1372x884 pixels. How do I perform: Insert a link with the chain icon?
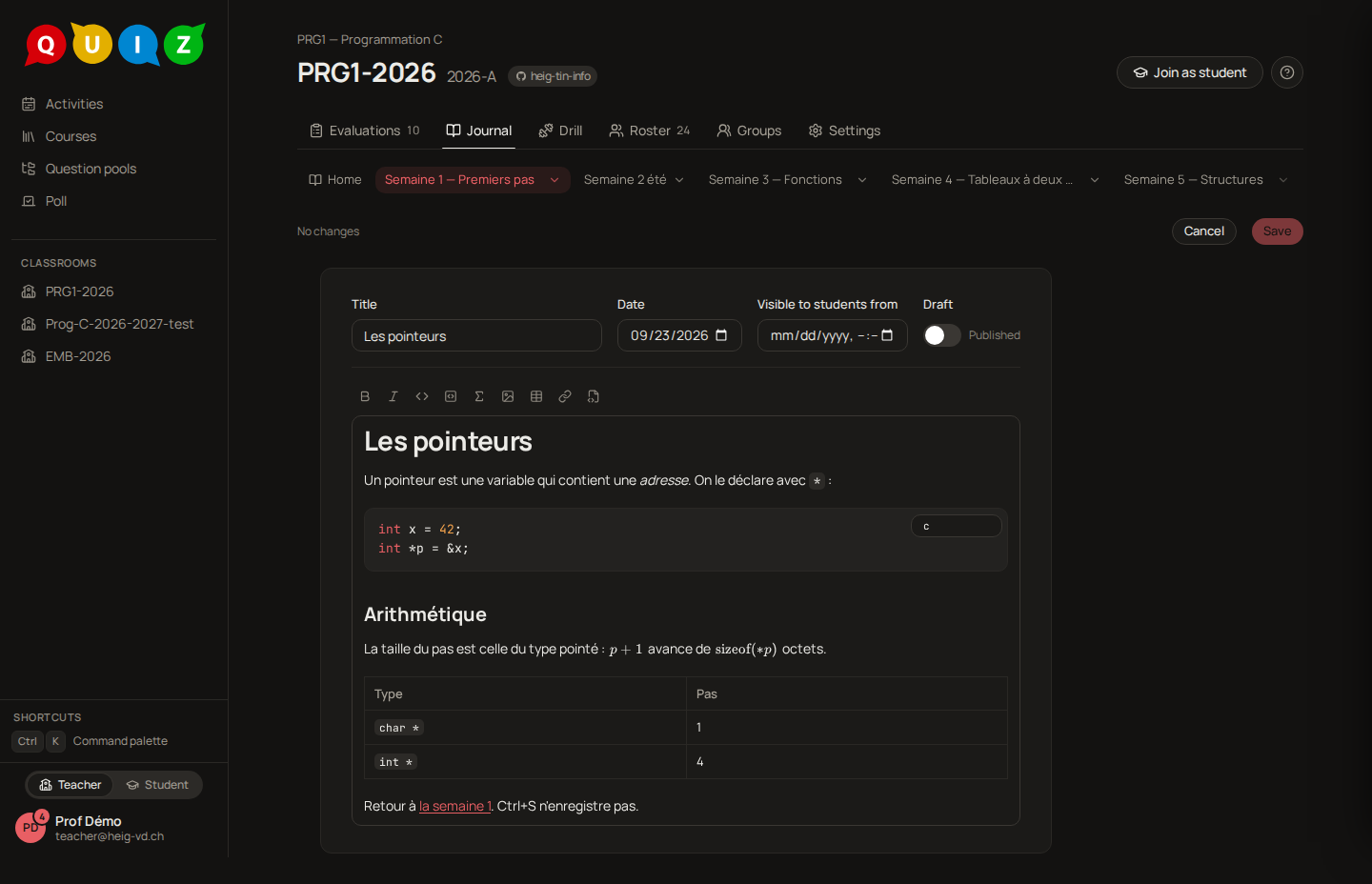[565, 396]
